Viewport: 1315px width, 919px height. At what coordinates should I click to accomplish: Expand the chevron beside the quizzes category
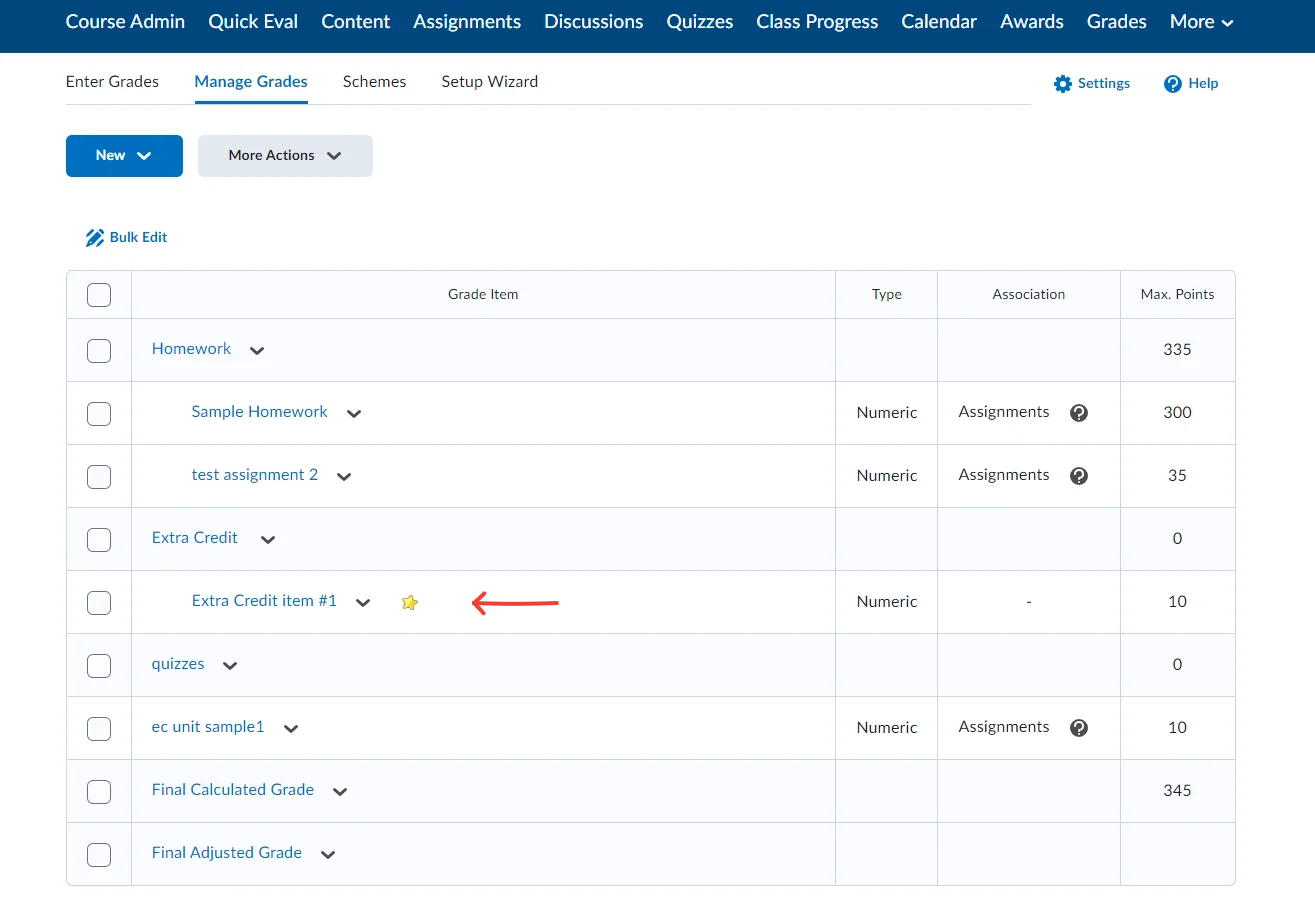(228, 664)
